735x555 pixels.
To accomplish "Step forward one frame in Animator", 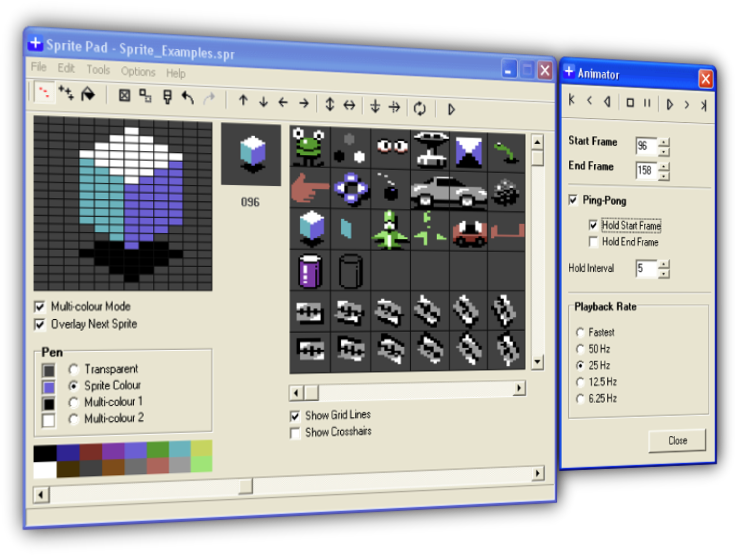I will coord(687,105).
